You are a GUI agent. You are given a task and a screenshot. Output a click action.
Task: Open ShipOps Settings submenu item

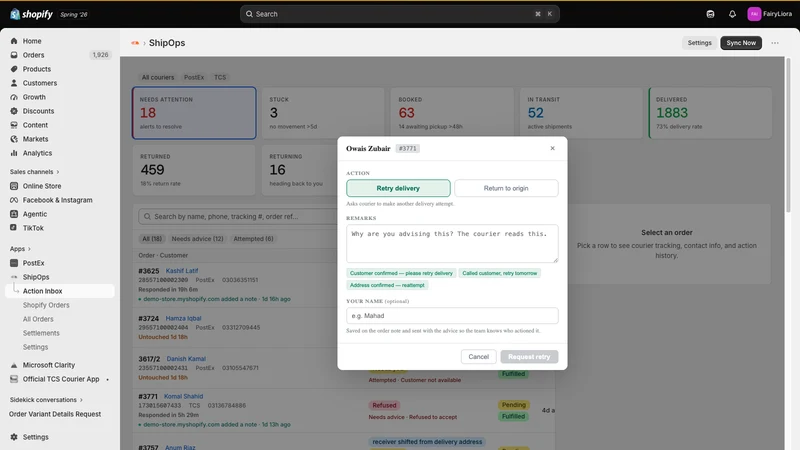click(35, 347)
